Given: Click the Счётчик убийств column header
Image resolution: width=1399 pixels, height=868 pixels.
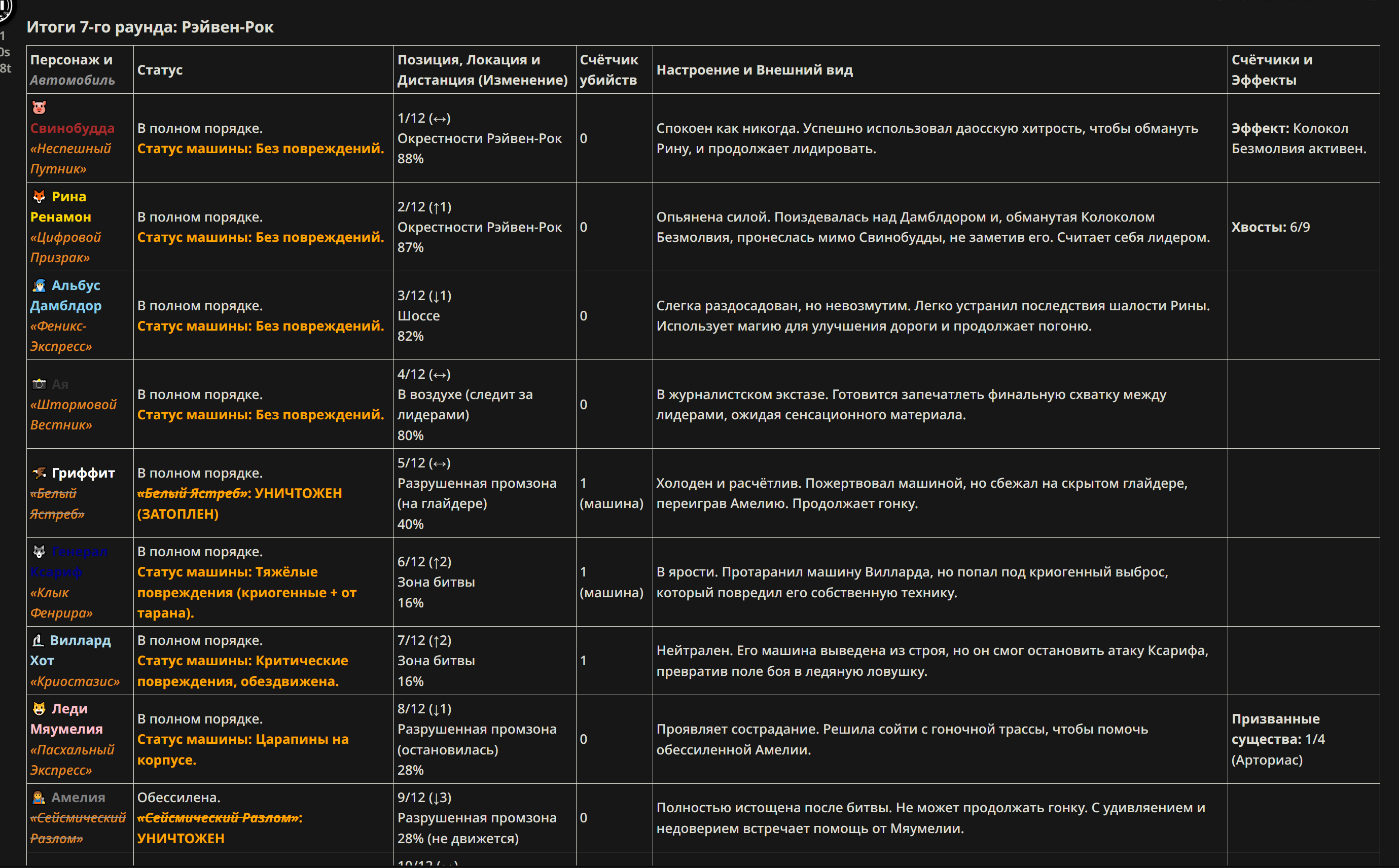Looking at the screenshot, I should [x=608, y=69].
